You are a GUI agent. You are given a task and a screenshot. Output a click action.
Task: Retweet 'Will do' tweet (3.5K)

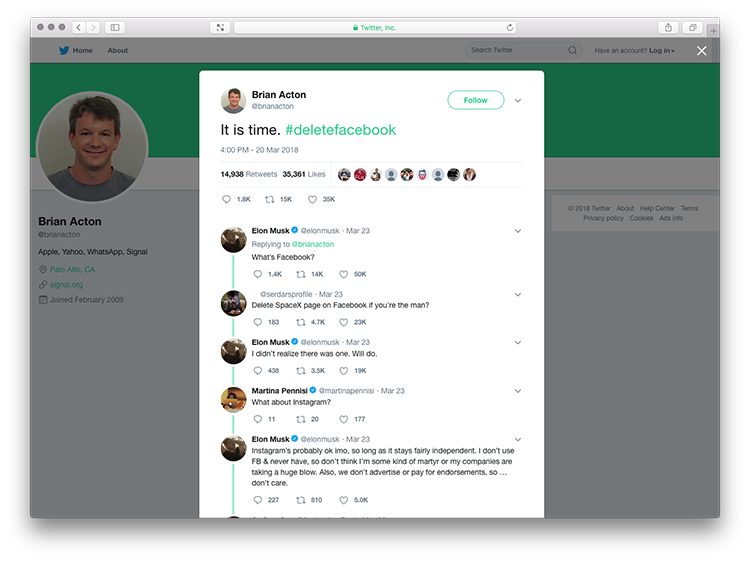pos(310,371)
